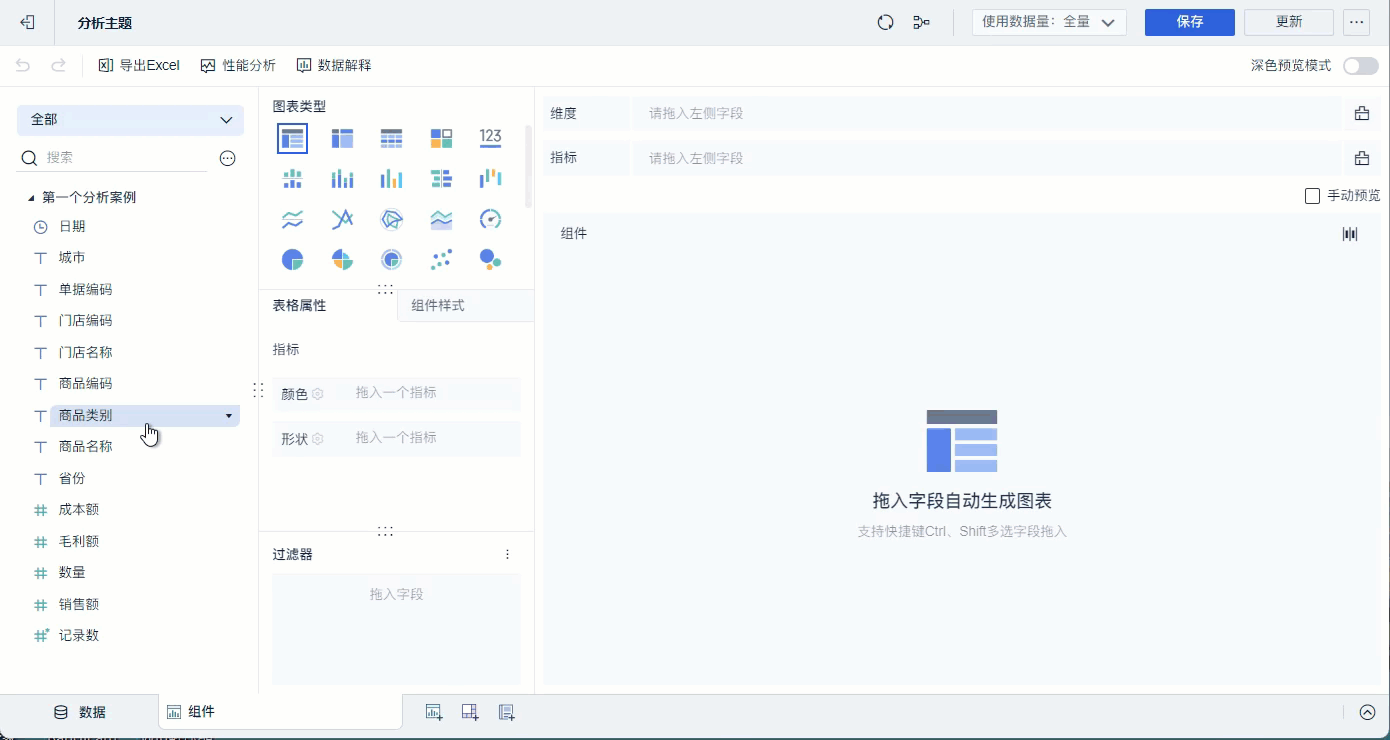1390x740 pixels.
Task: Click the circular refresh icon in header
Action: coord(885,22)
